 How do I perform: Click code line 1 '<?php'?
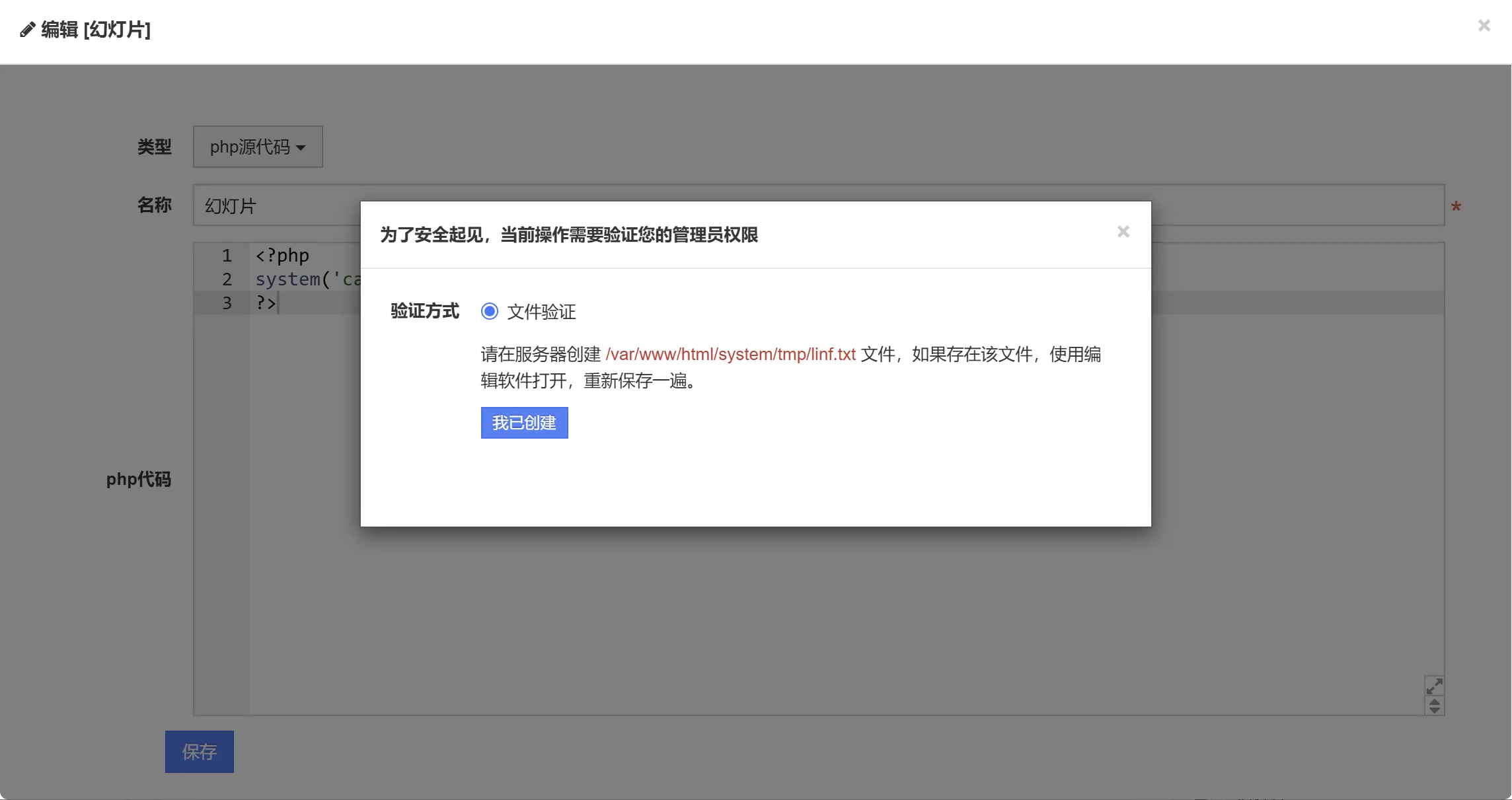coord(282,256)
